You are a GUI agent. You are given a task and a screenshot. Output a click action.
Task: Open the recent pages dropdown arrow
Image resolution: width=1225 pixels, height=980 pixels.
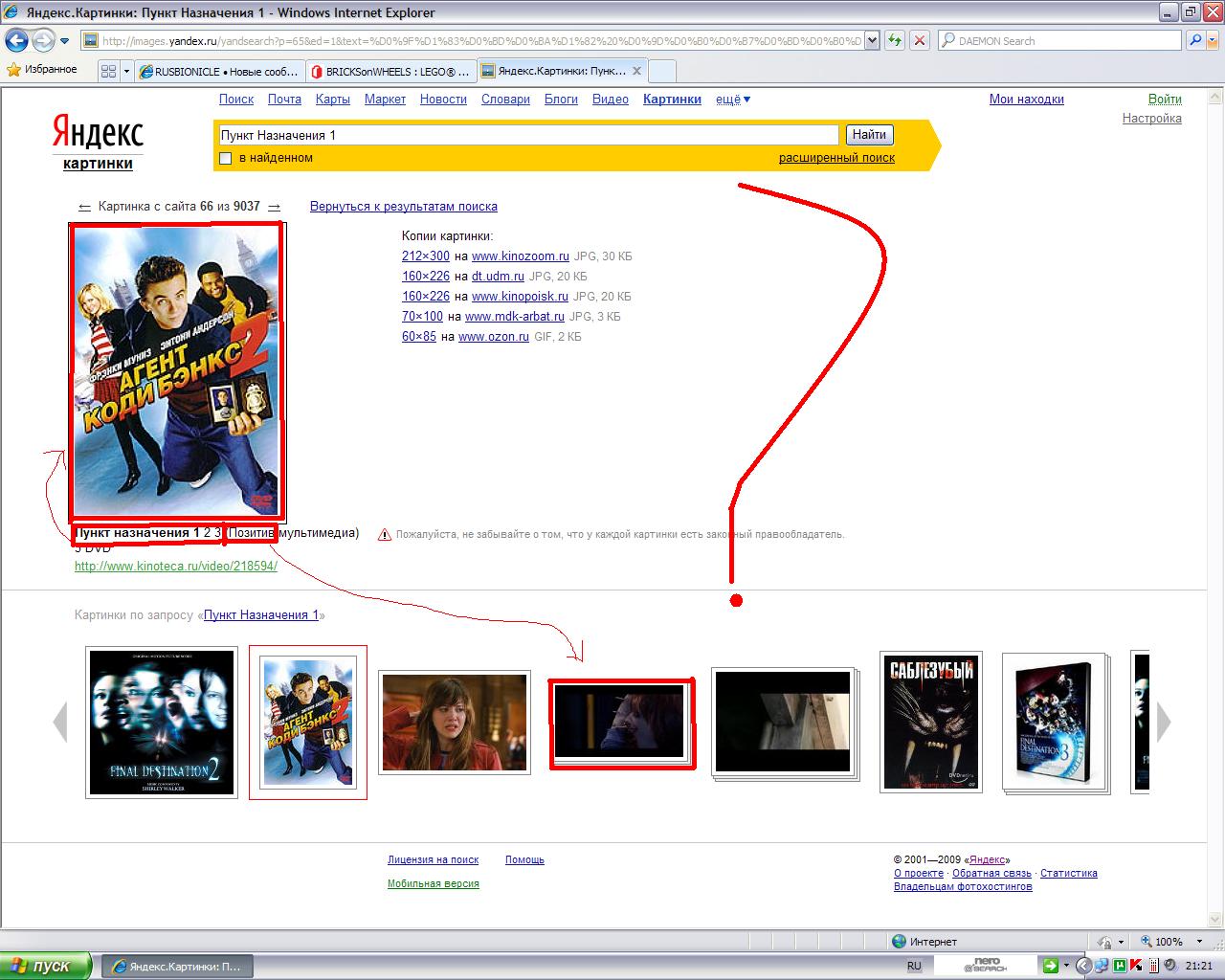(x=64, y=41)
